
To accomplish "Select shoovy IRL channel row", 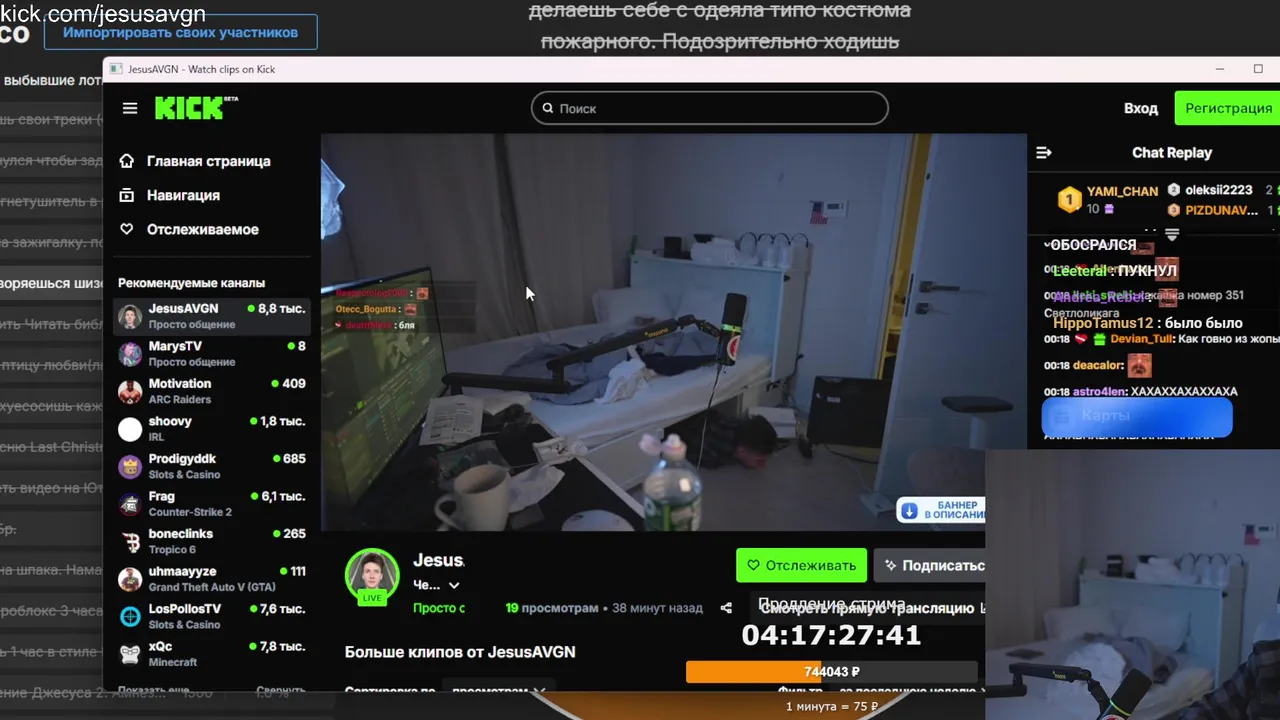I will click(211, 429).
